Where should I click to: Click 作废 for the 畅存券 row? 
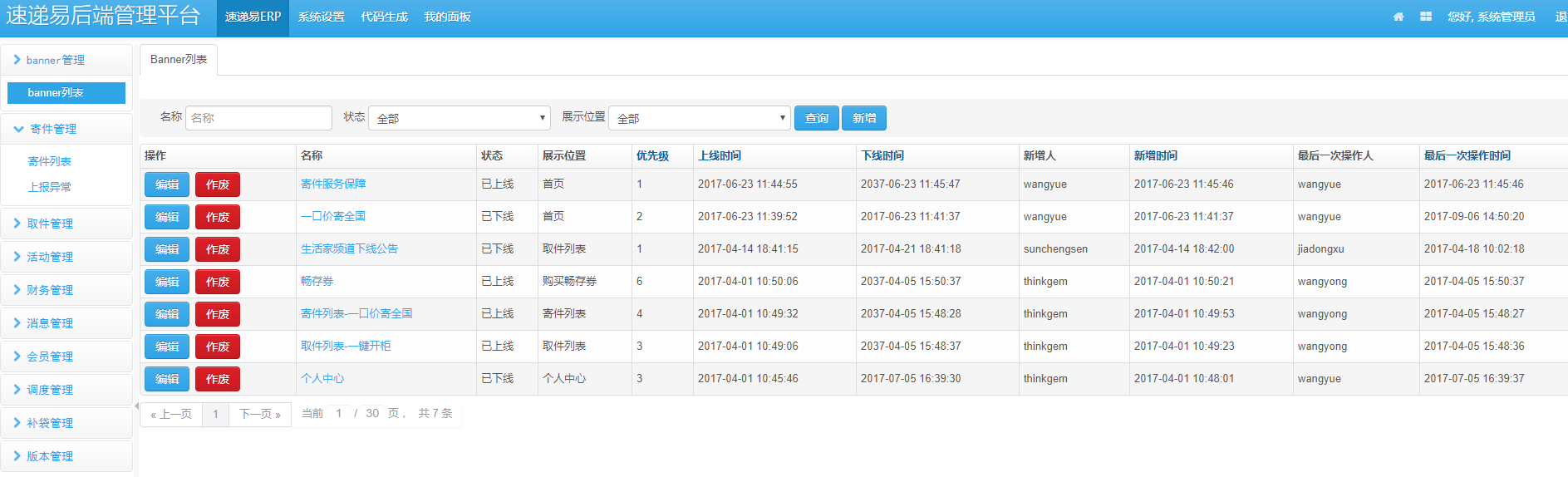(x=218, y=282)
